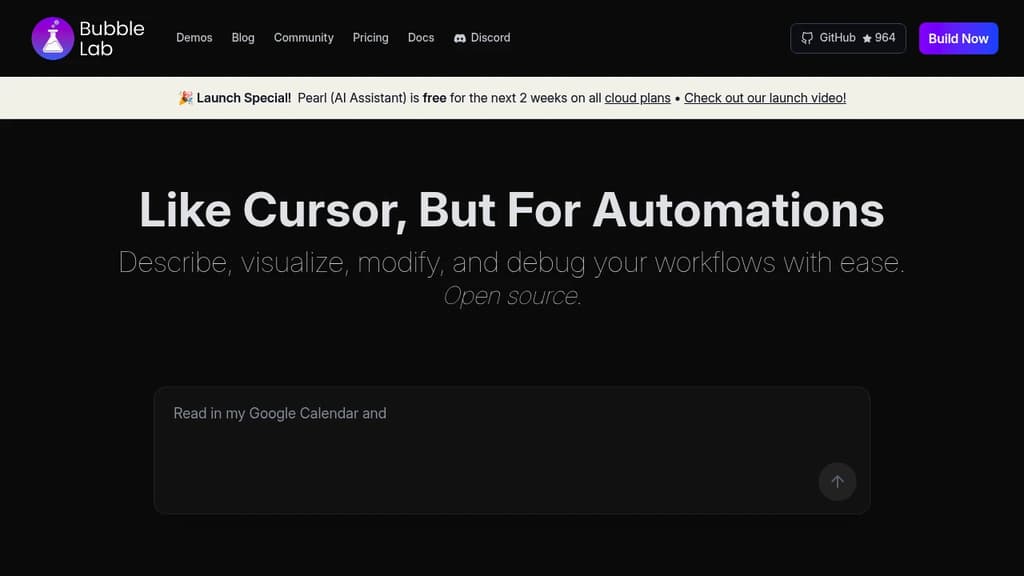Click the 'Bubble Lab' brand name text
The image size is (1024, 576).
tap(111, 38)
